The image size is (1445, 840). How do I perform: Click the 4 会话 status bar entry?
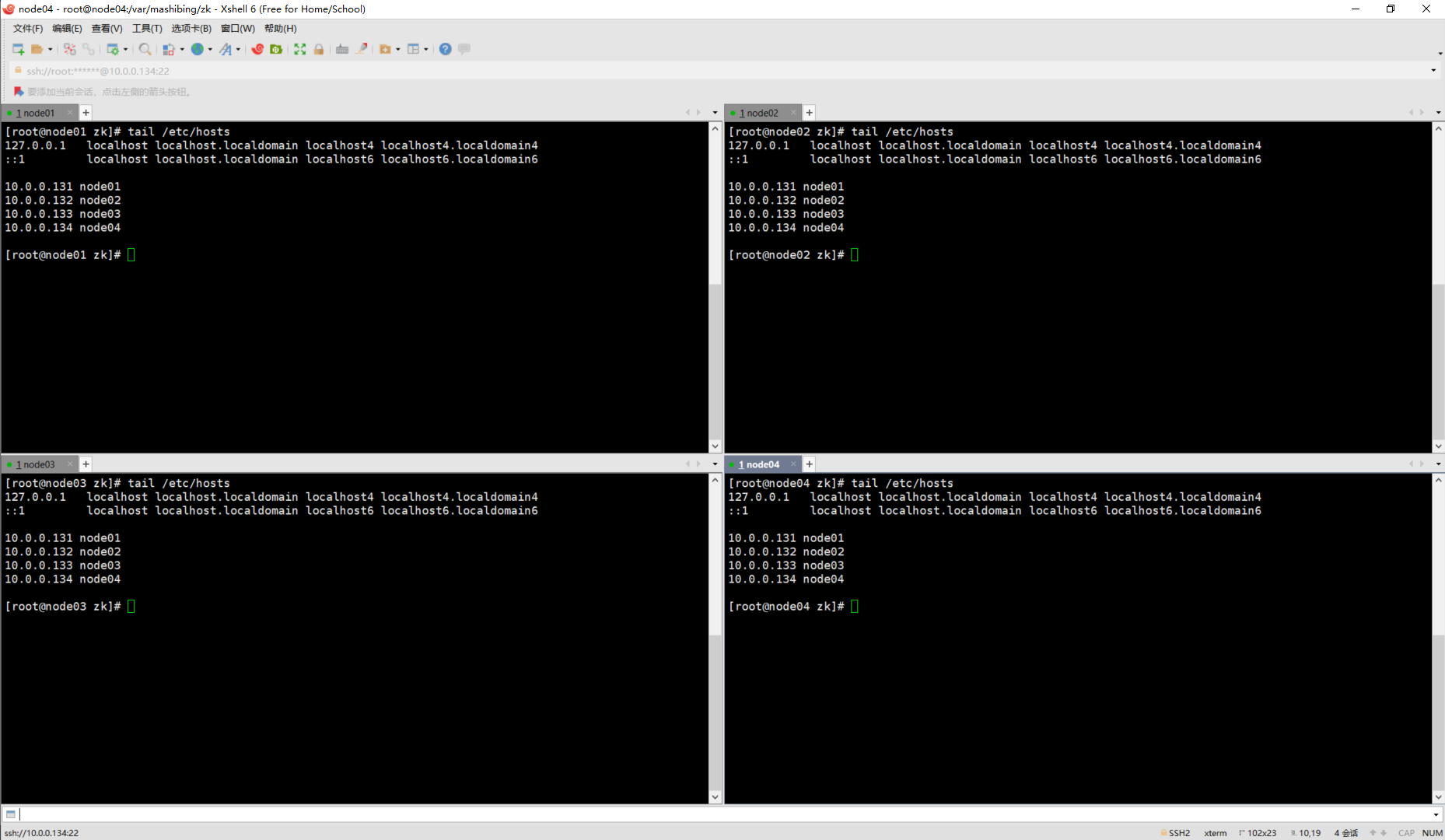coord(1346,833)
